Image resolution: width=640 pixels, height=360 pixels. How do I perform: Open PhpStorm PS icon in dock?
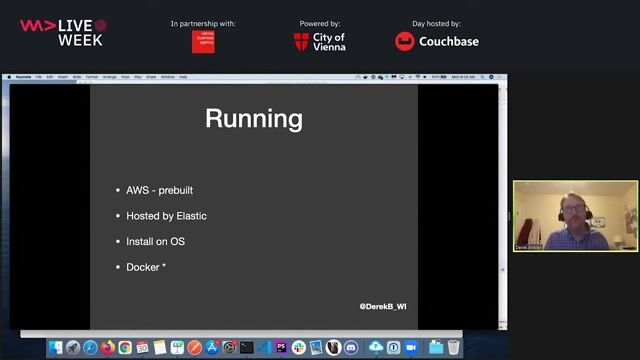pos(281,347)
